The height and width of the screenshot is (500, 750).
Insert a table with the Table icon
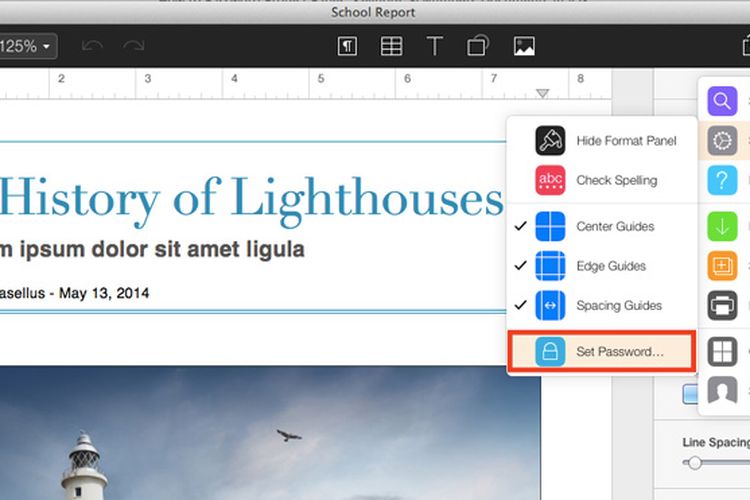pos(391,46)
